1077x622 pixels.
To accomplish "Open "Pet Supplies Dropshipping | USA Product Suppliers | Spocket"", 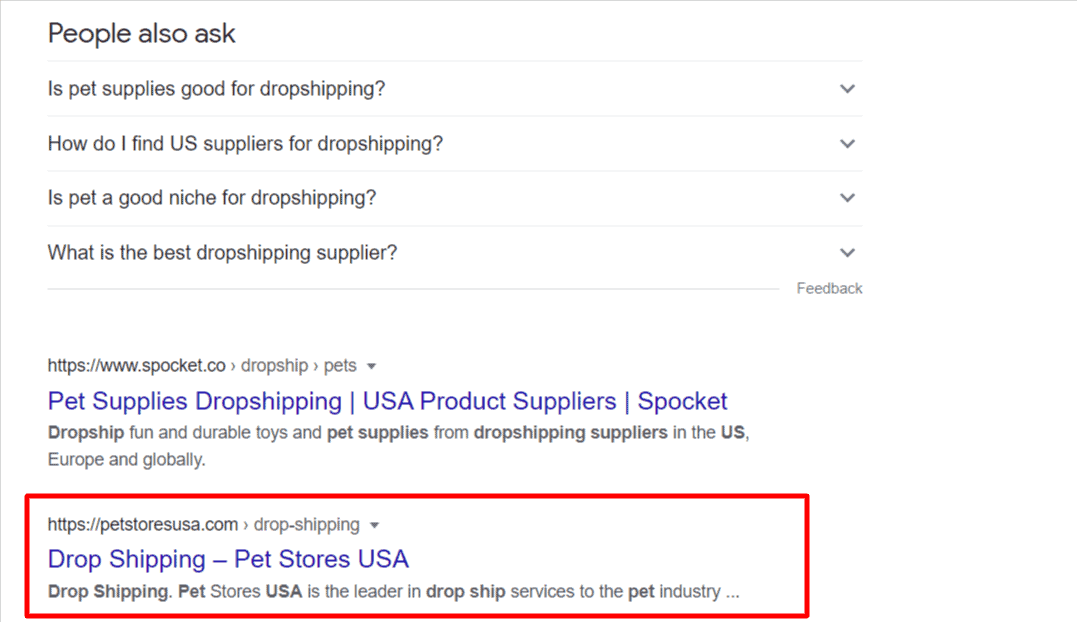I will click(x=387, y=401).
